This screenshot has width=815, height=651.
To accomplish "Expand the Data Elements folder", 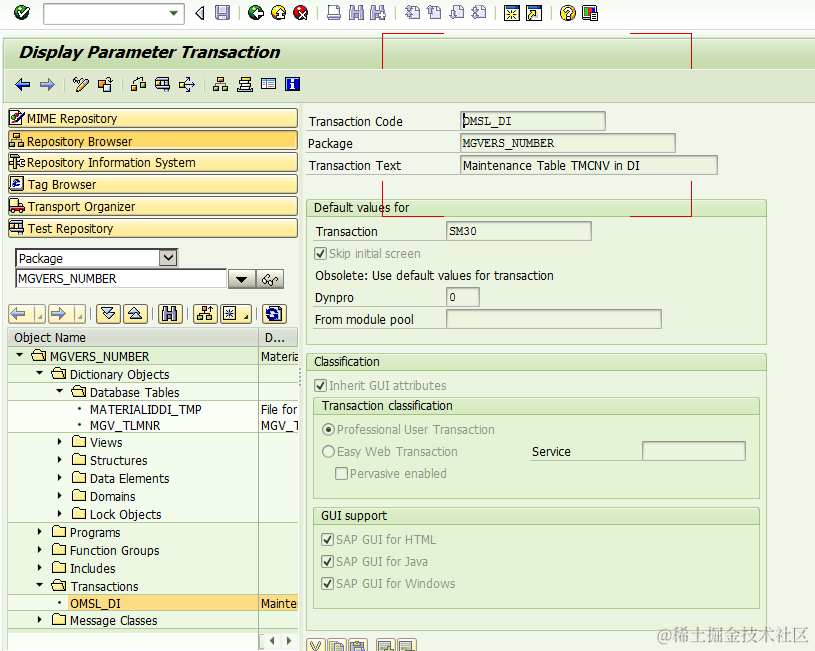I will [x=60, y=477].
